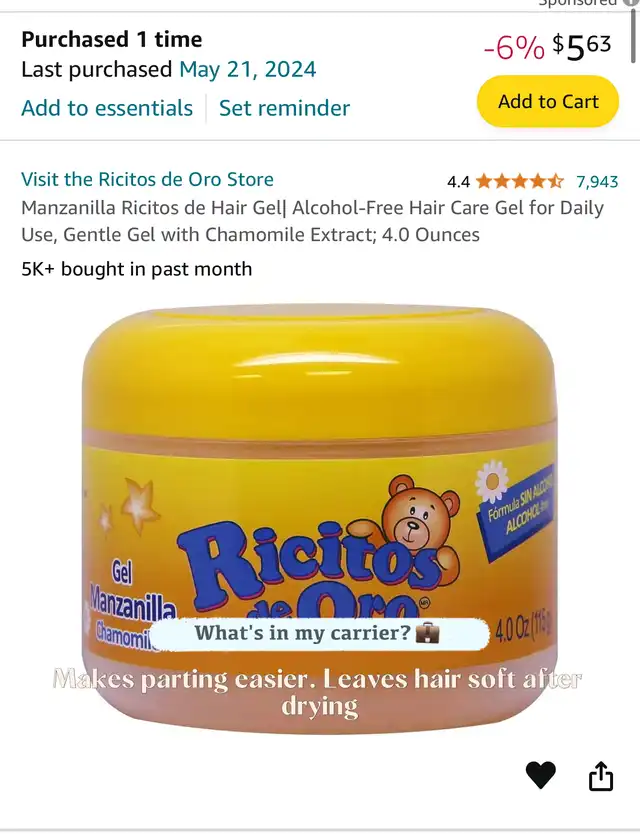Click the star rating icons
Screen dimensions: 640x834
519,181
